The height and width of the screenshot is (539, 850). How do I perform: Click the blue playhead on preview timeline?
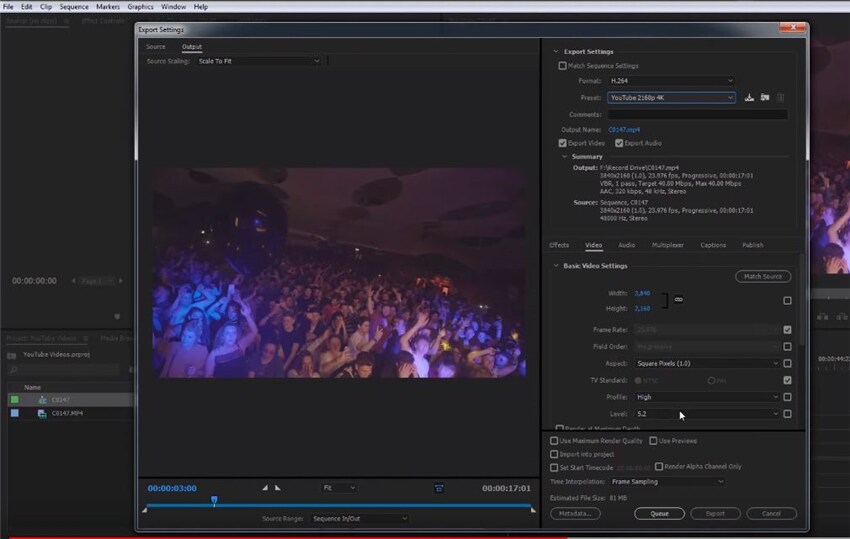[x=214, y=500]
